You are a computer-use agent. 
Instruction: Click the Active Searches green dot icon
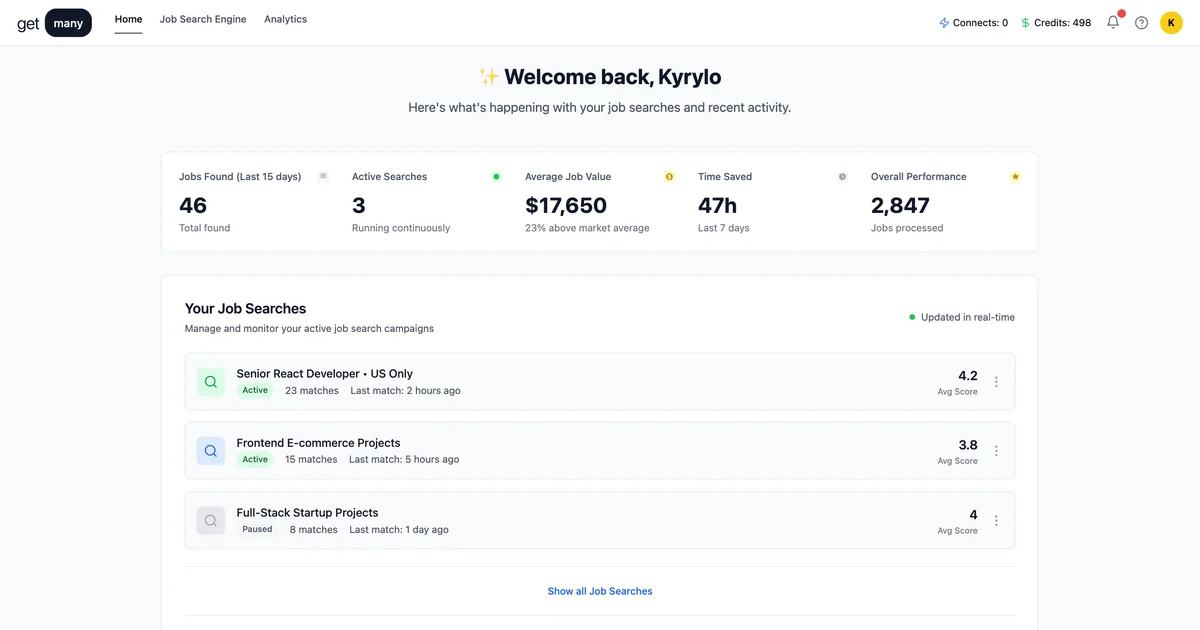click(496, 176)
